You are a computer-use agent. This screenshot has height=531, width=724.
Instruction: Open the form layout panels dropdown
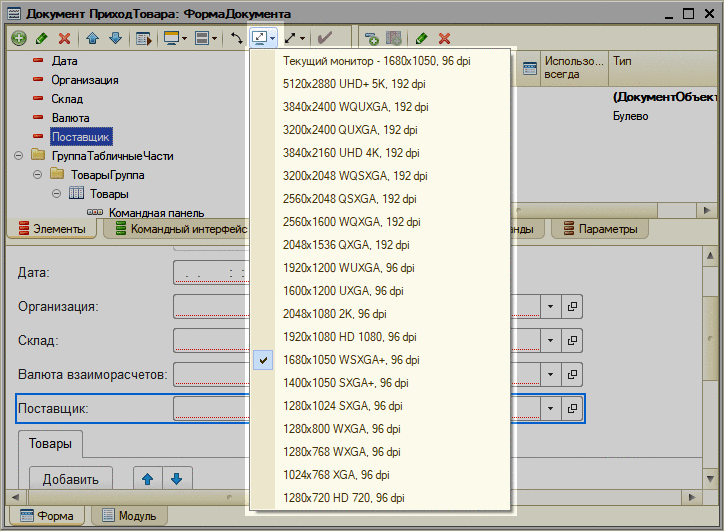pos(206,38)
